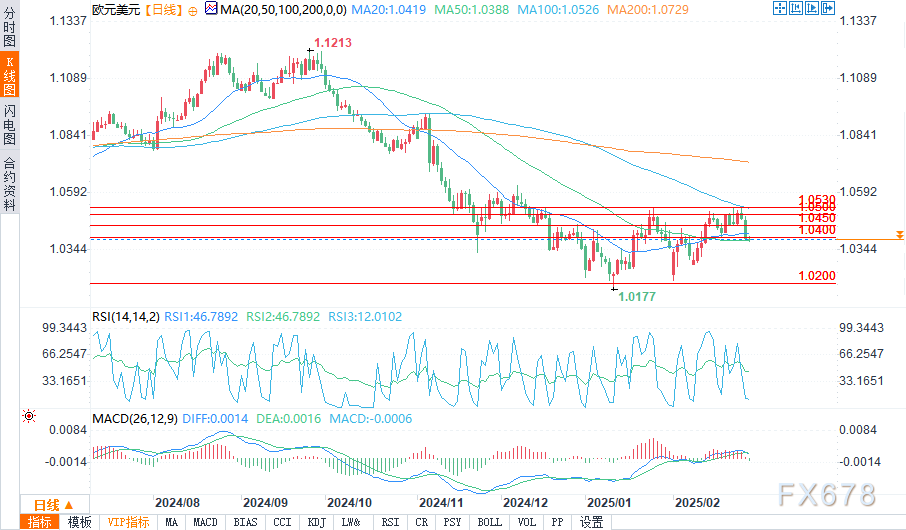Click the CCI indicator button

(x=282, y=522)
